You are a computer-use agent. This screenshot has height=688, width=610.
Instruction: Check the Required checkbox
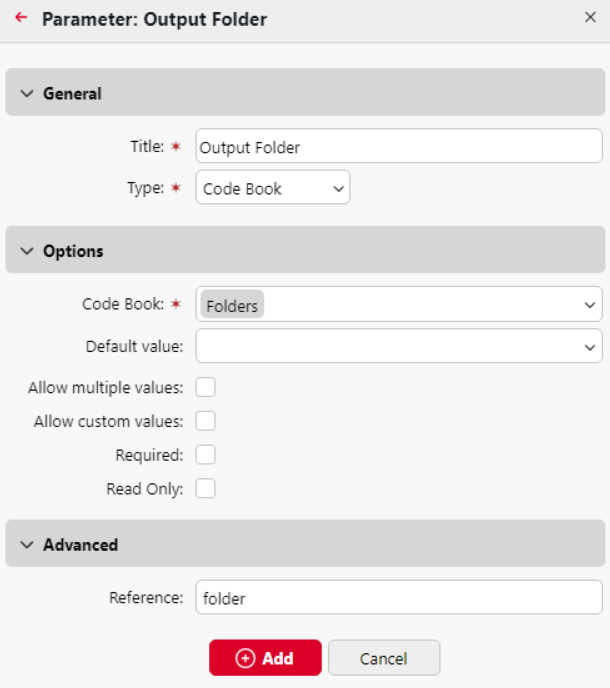tap(206, 455)
